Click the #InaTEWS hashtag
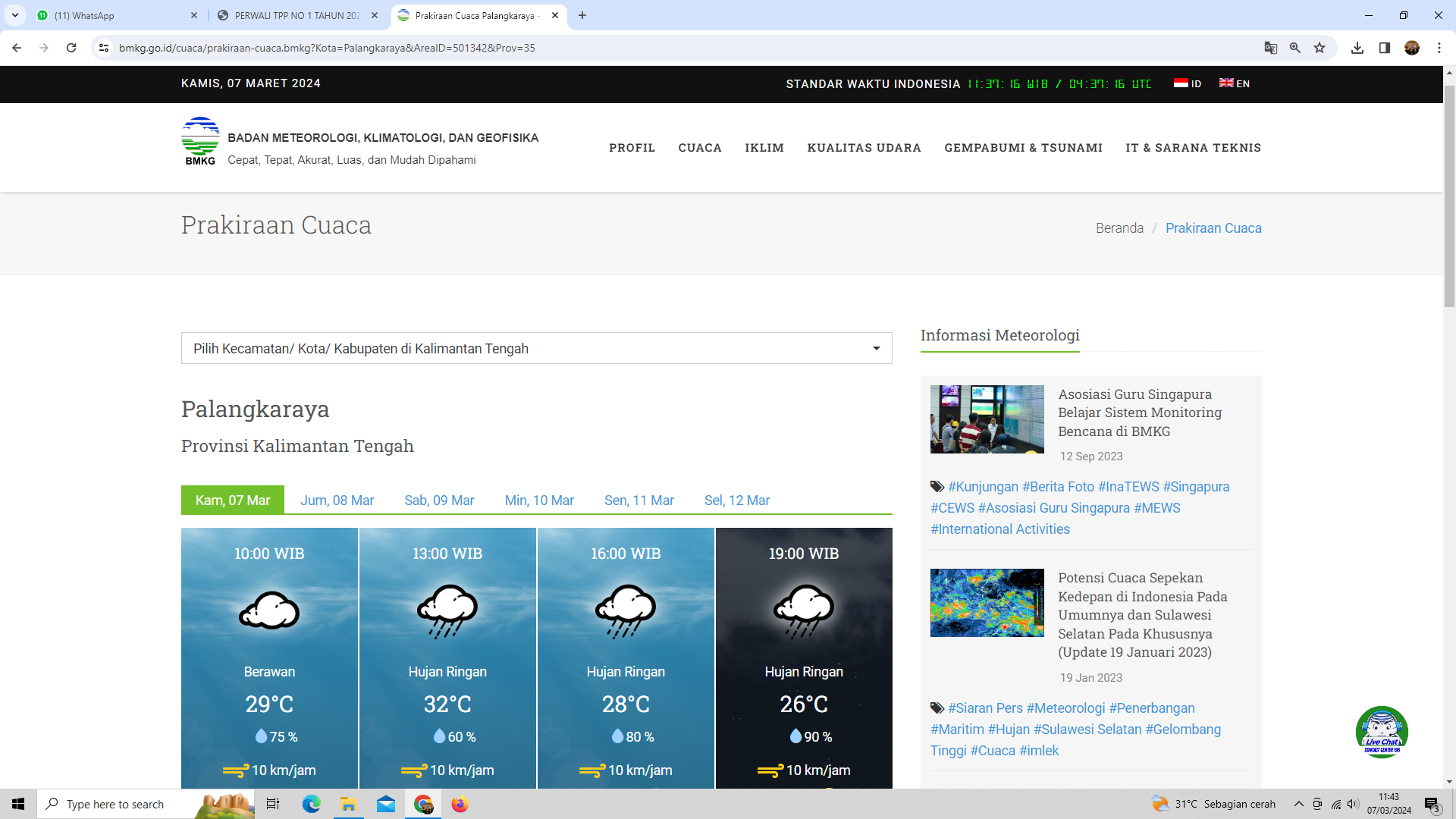 [x=1128, y=487]
